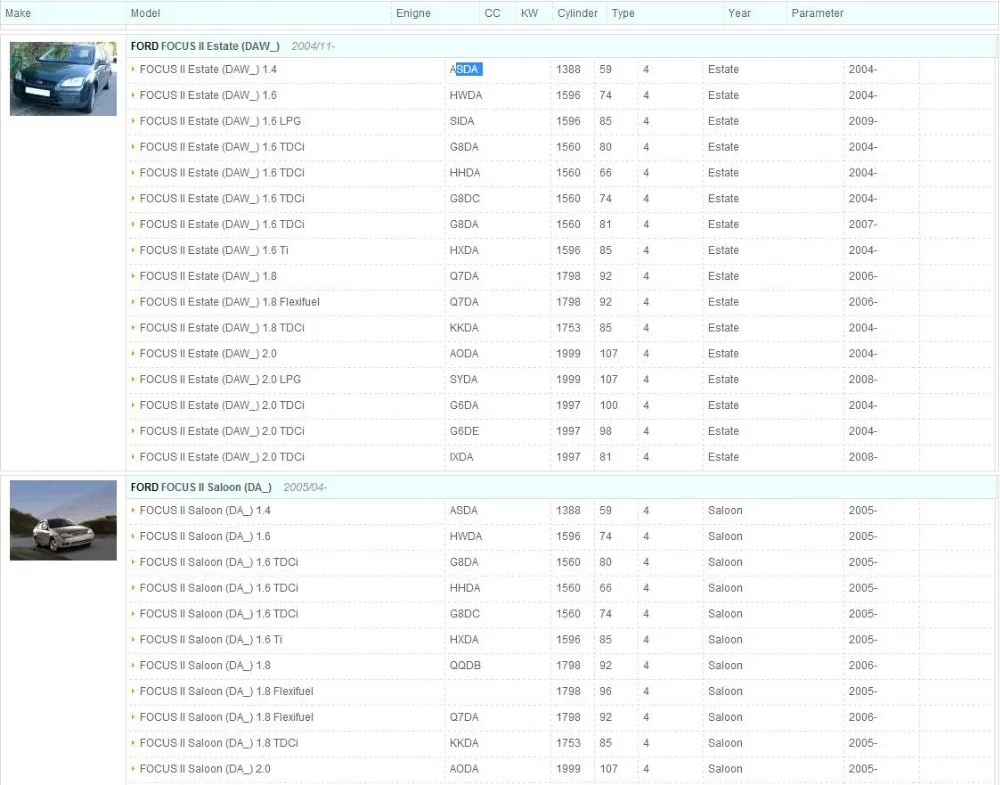Open the FORD FOCUS II Estate (DAW_) group heading

click(205, 46)
